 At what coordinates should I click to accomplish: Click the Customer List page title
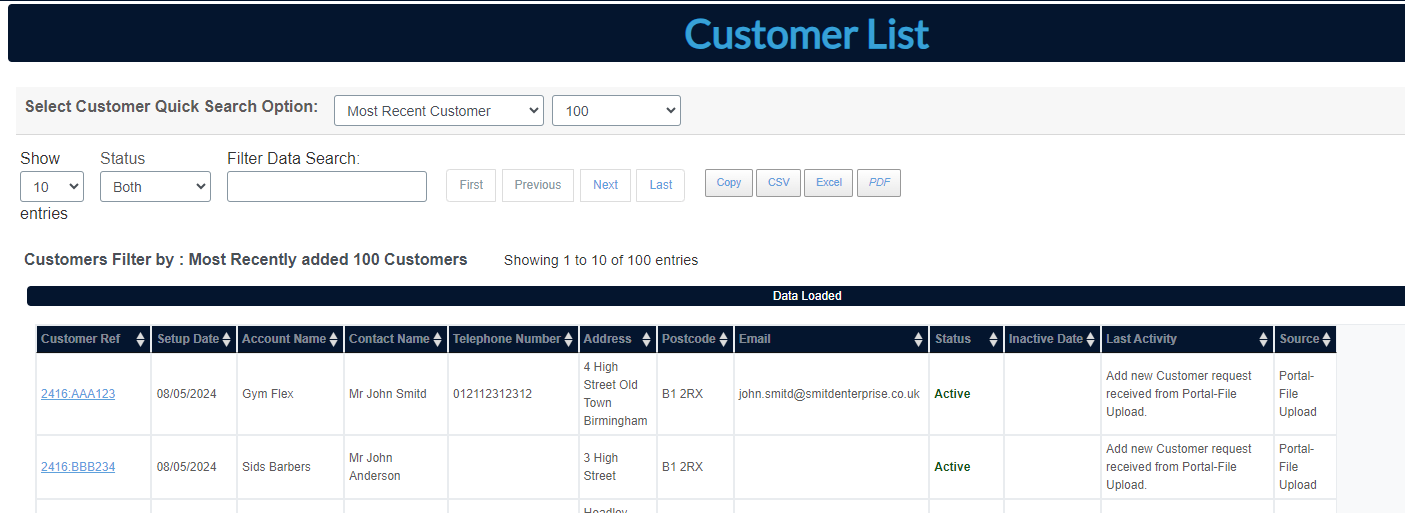click(806, 34)
